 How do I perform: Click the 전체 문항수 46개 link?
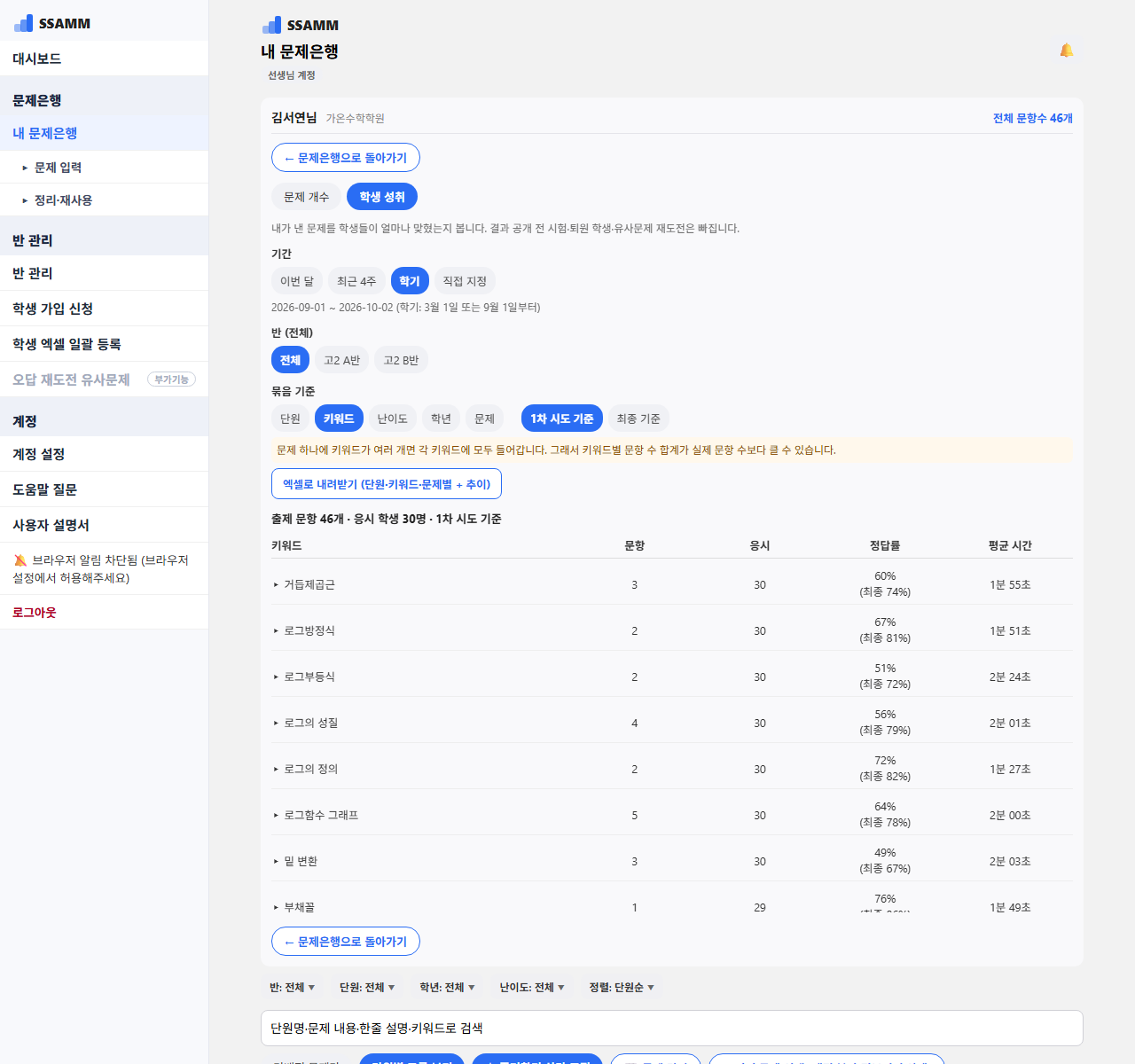click(x=1033, y=118)
